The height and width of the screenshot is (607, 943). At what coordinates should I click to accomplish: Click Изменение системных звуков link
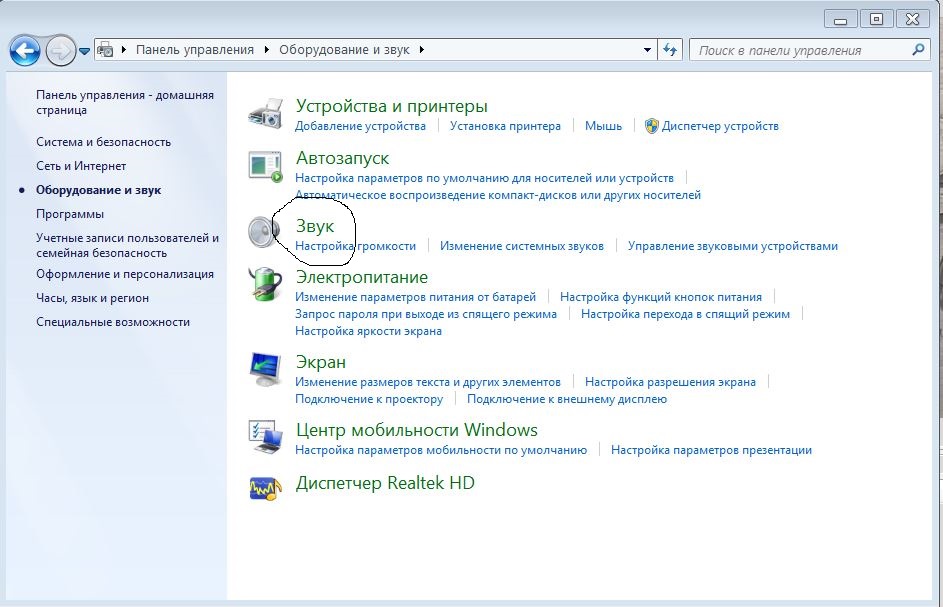(x=522, y=246)
